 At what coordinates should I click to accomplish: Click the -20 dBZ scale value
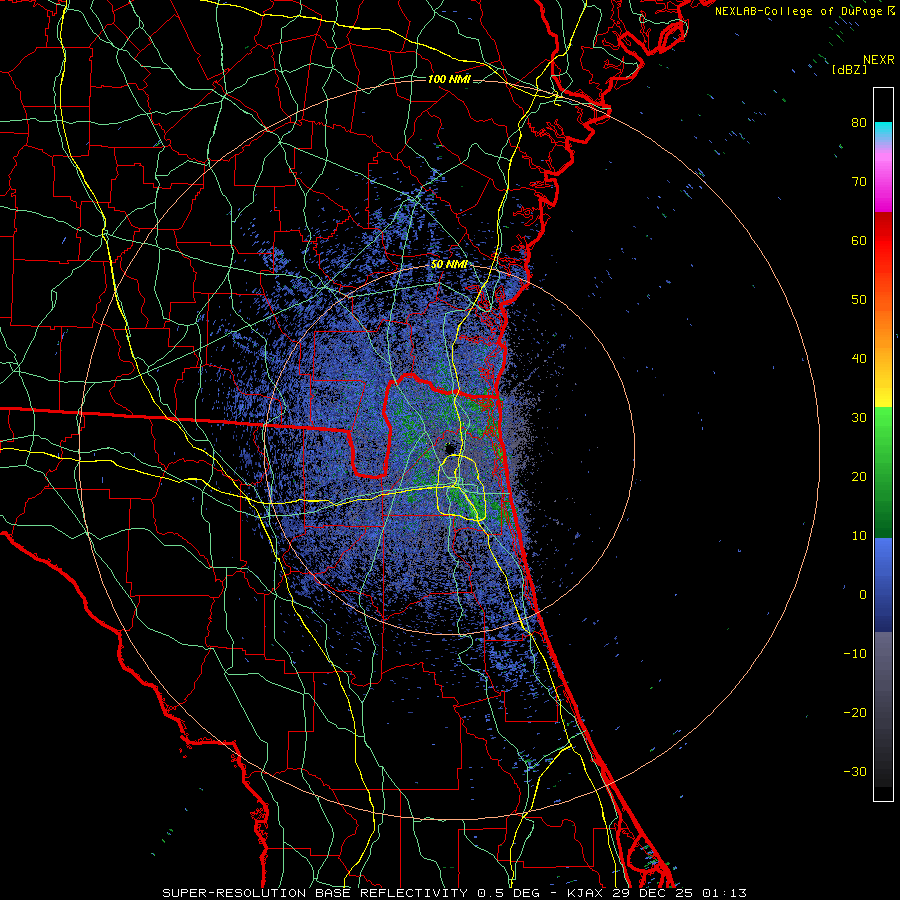click(855, 712)
